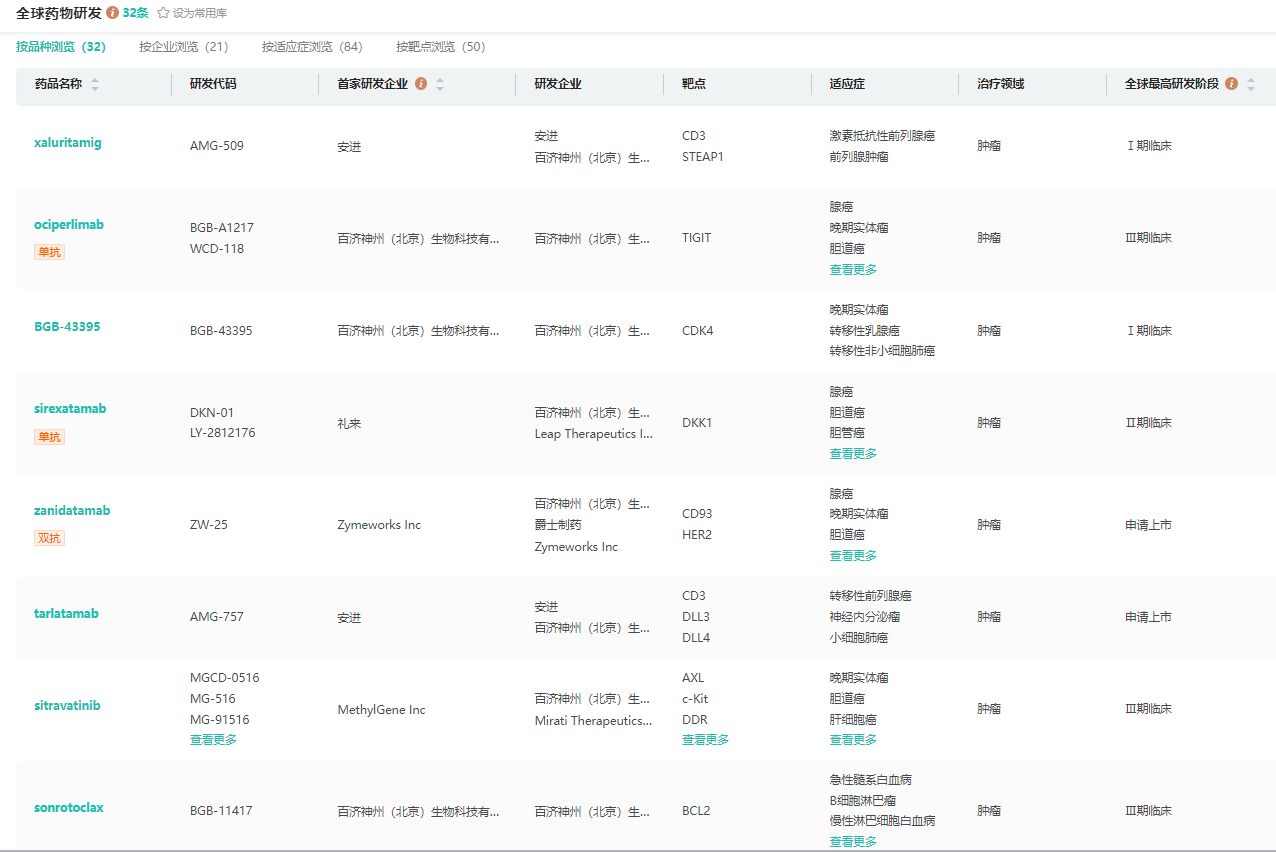Click indication 激素抵抗性前列腺癌

coord(882,136)
